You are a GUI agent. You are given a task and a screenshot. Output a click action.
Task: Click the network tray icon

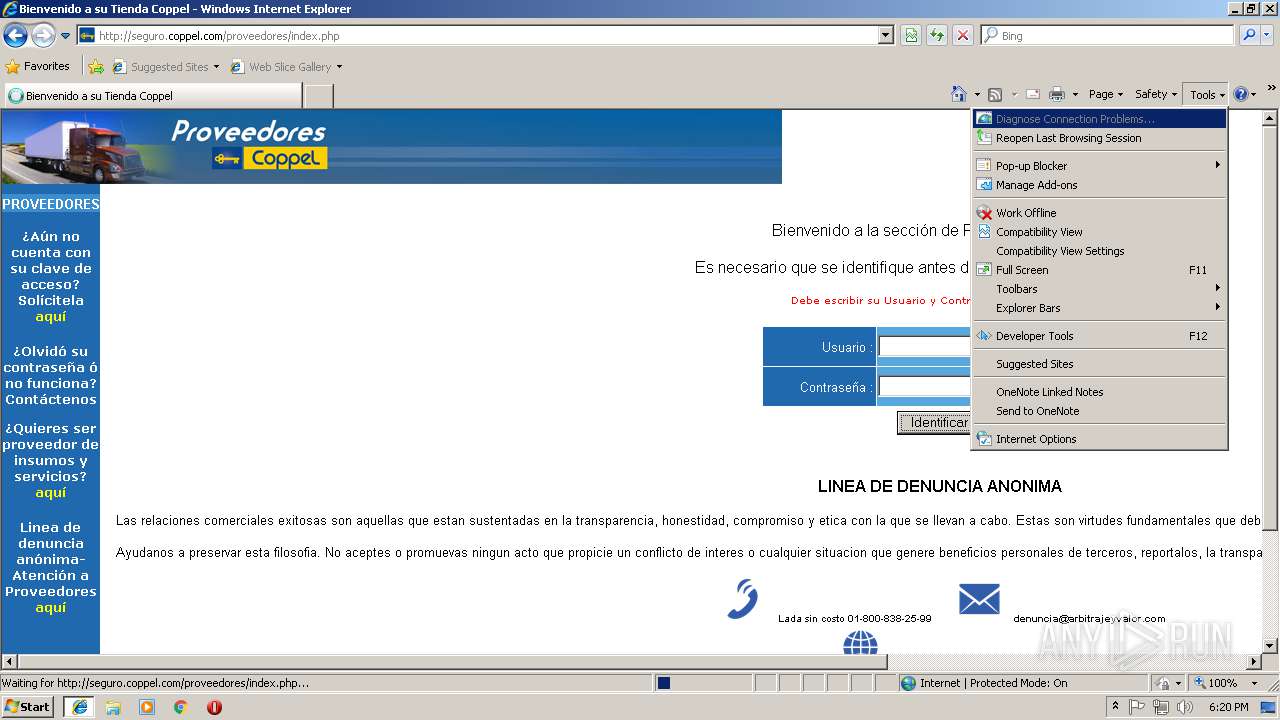pos(1161,707)
